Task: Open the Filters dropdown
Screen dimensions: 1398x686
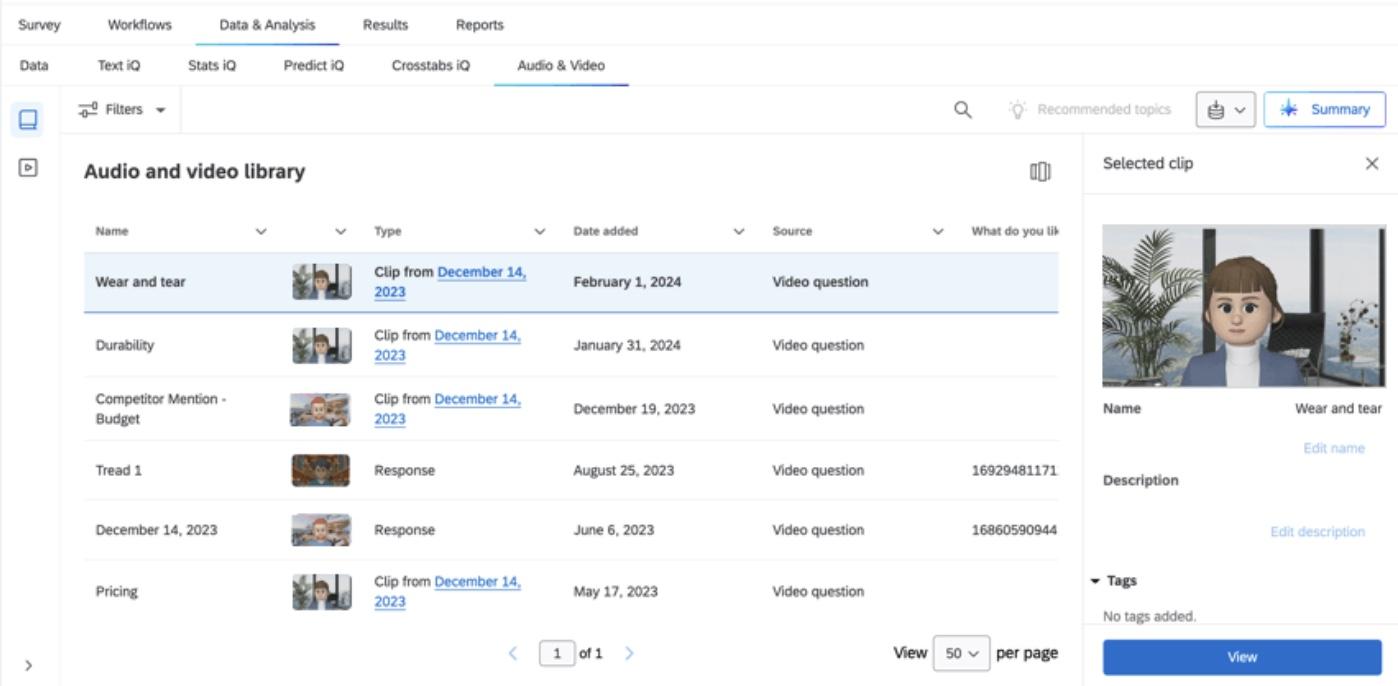Action: click(122, 110)
